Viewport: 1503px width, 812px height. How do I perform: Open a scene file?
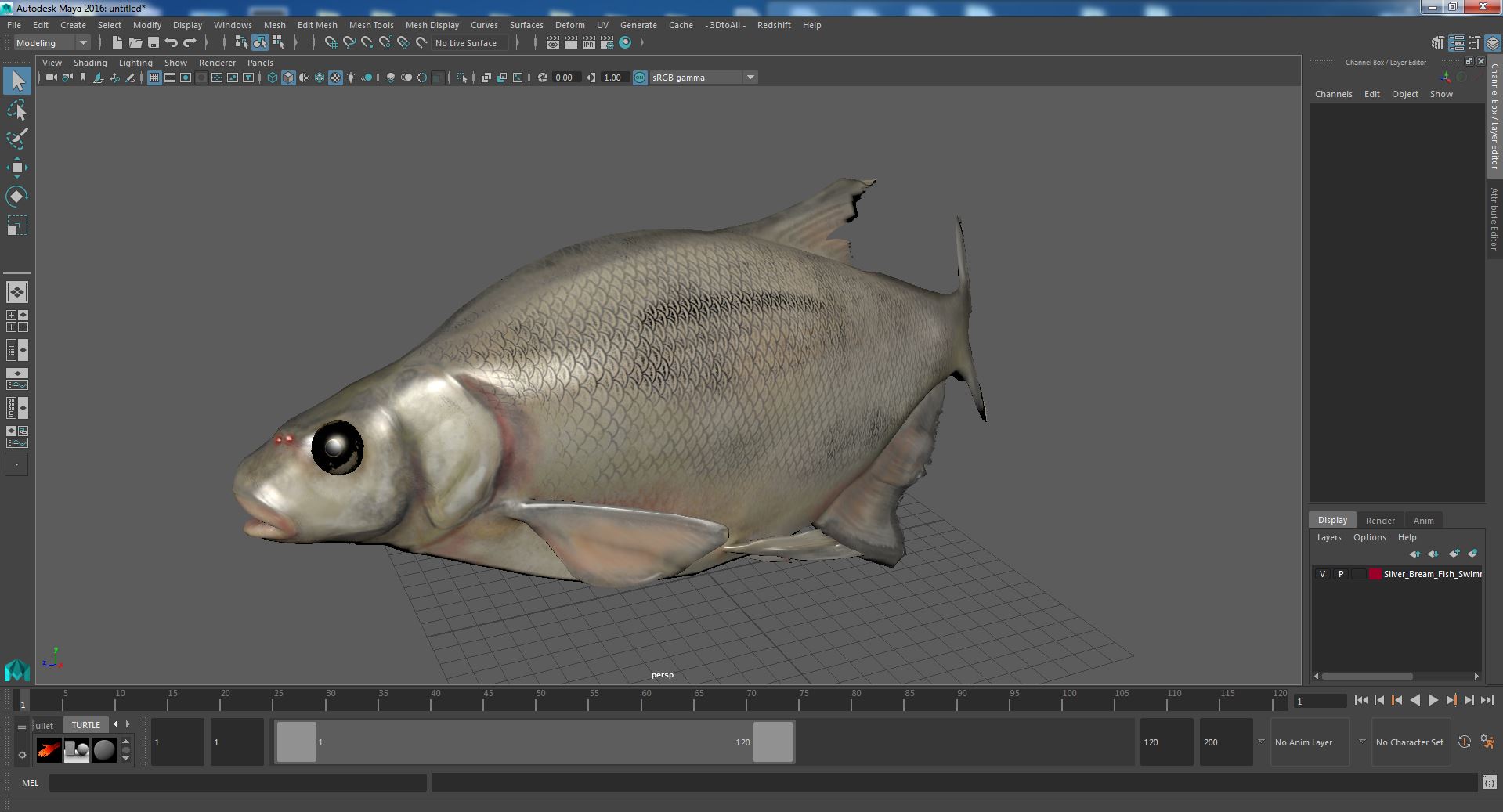click(135, 42)
